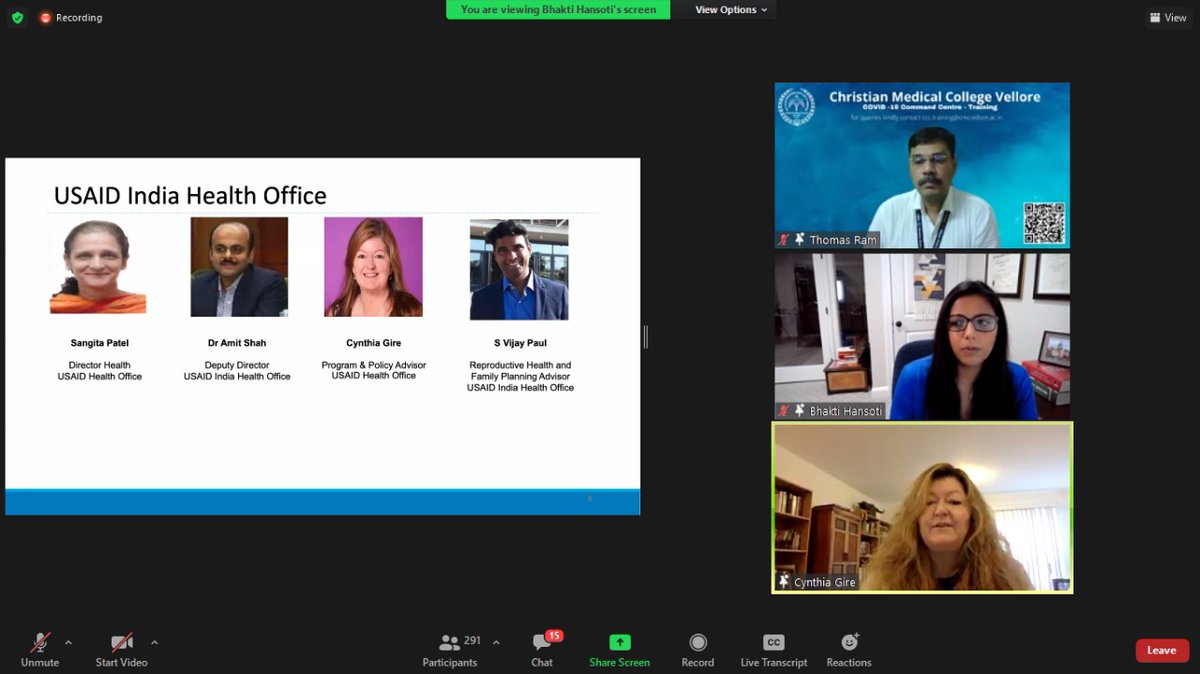
Task: Click the red Recording indicator
Action: coord(71,18)
